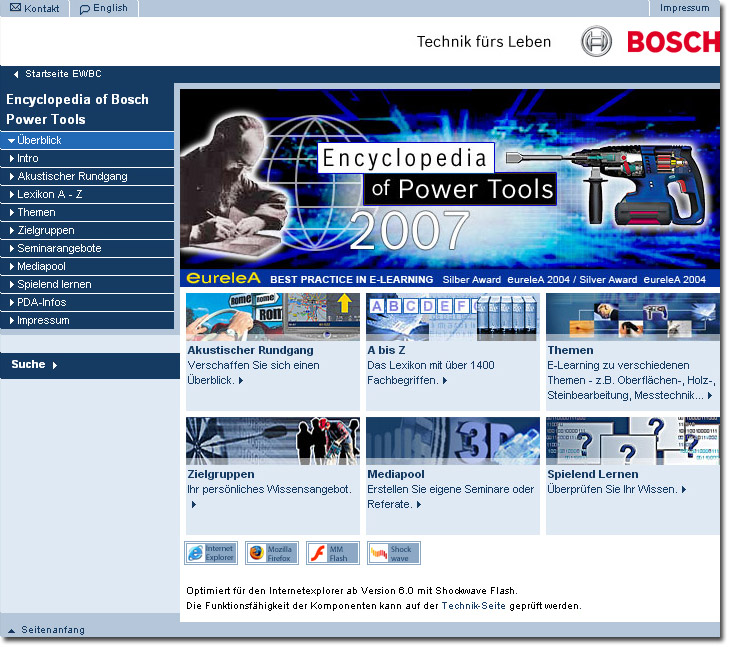Expand Seminarangebote in the sidebar

coord(12,249)
